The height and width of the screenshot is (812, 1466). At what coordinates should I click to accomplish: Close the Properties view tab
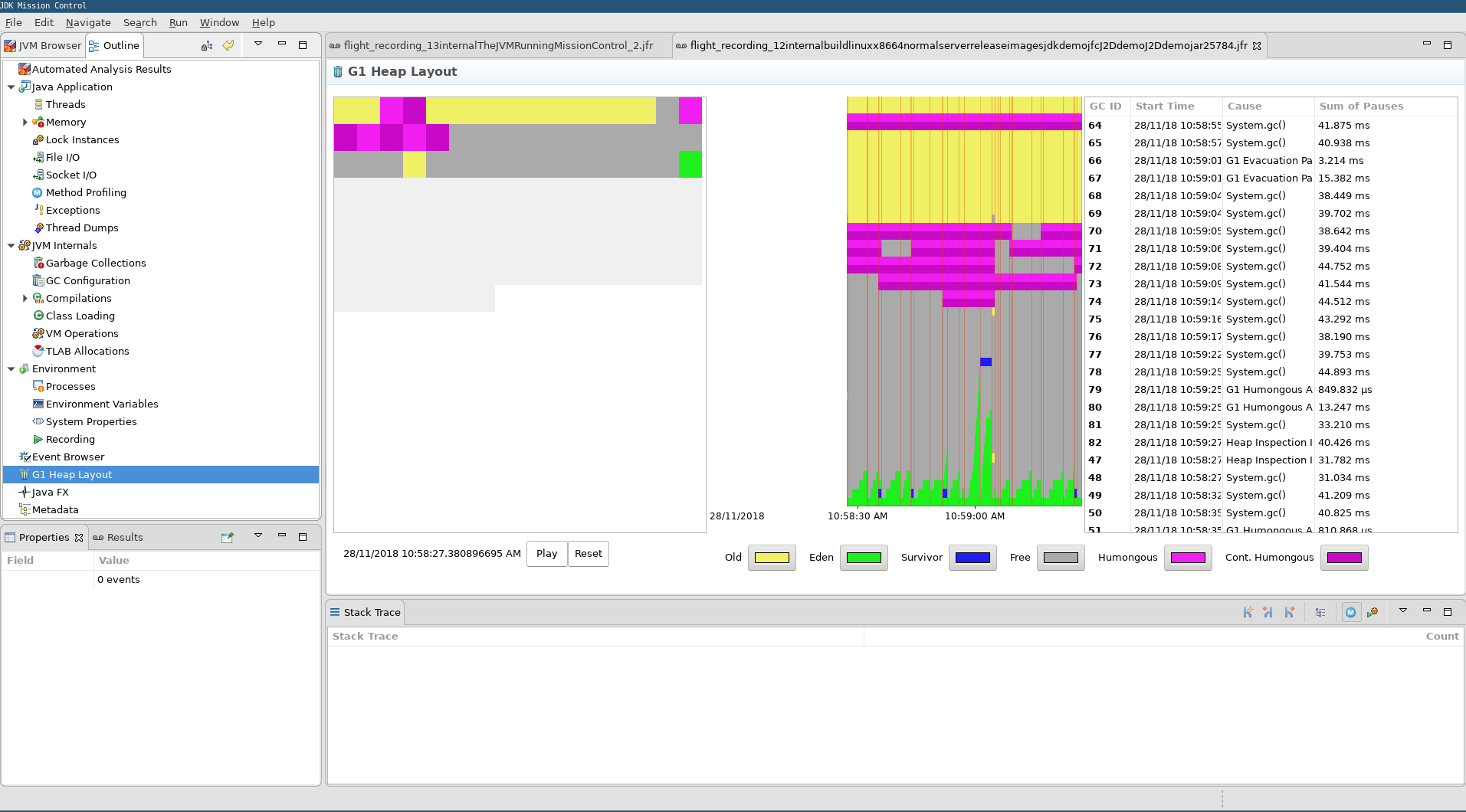pos(79,537)
